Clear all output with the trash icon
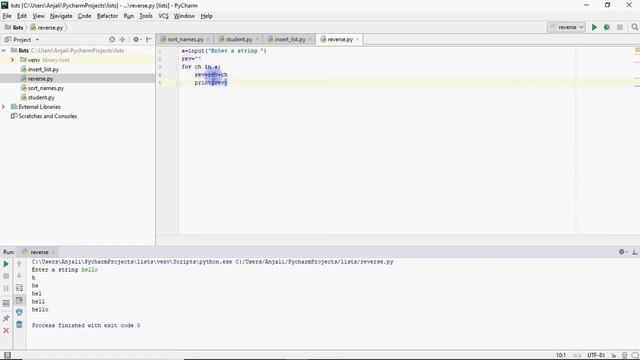 [x=19, y=324]
